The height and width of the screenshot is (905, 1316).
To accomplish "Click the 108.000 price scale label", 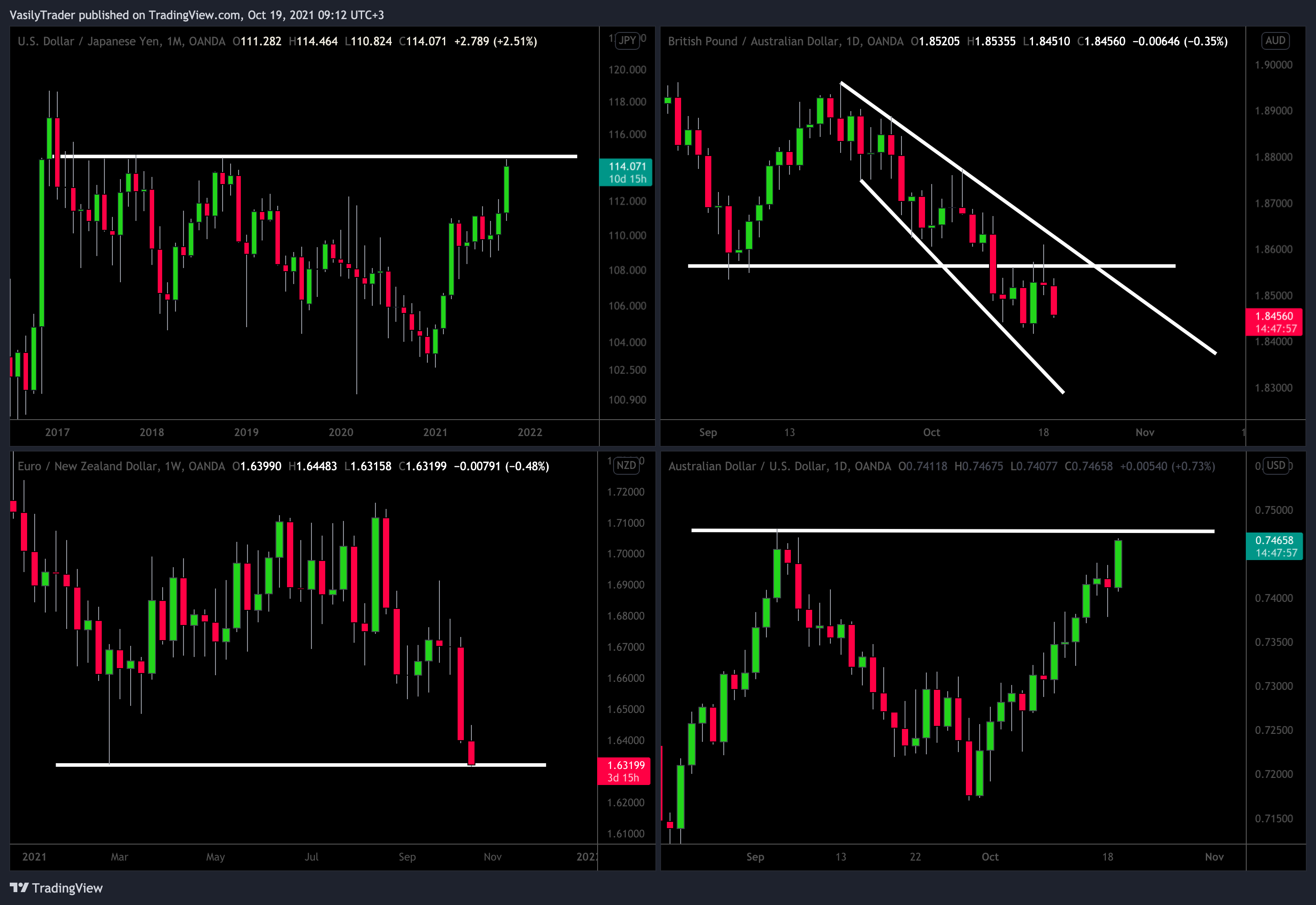I will click(627, 270).
